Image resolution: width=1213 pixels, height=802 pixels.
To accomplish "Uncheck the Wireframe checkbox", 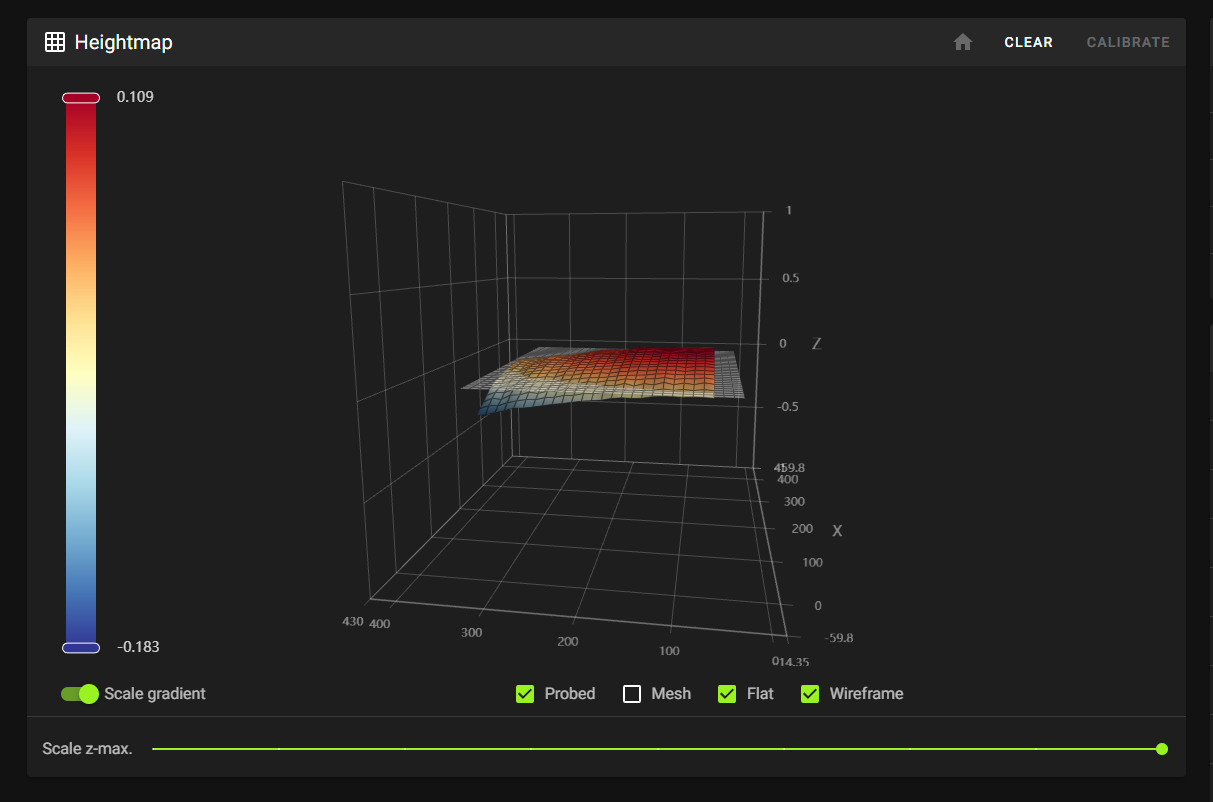I will coord(811,694).
